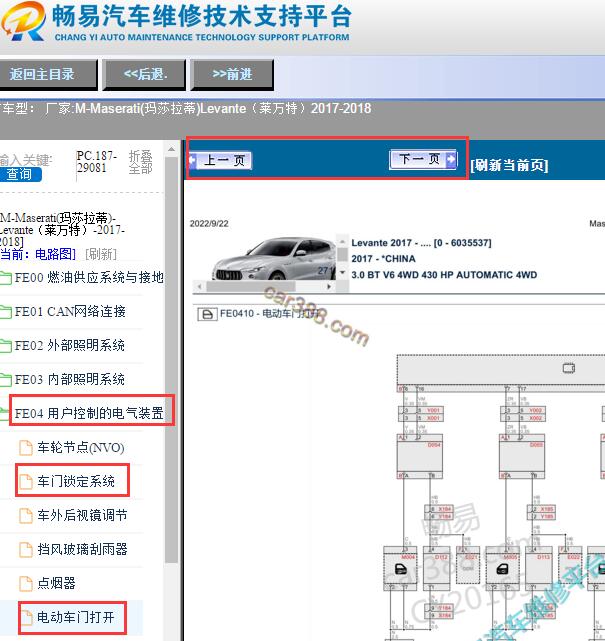Click folder icon beside FE03
Screen dimensions: 605x641
click(5, 380)
